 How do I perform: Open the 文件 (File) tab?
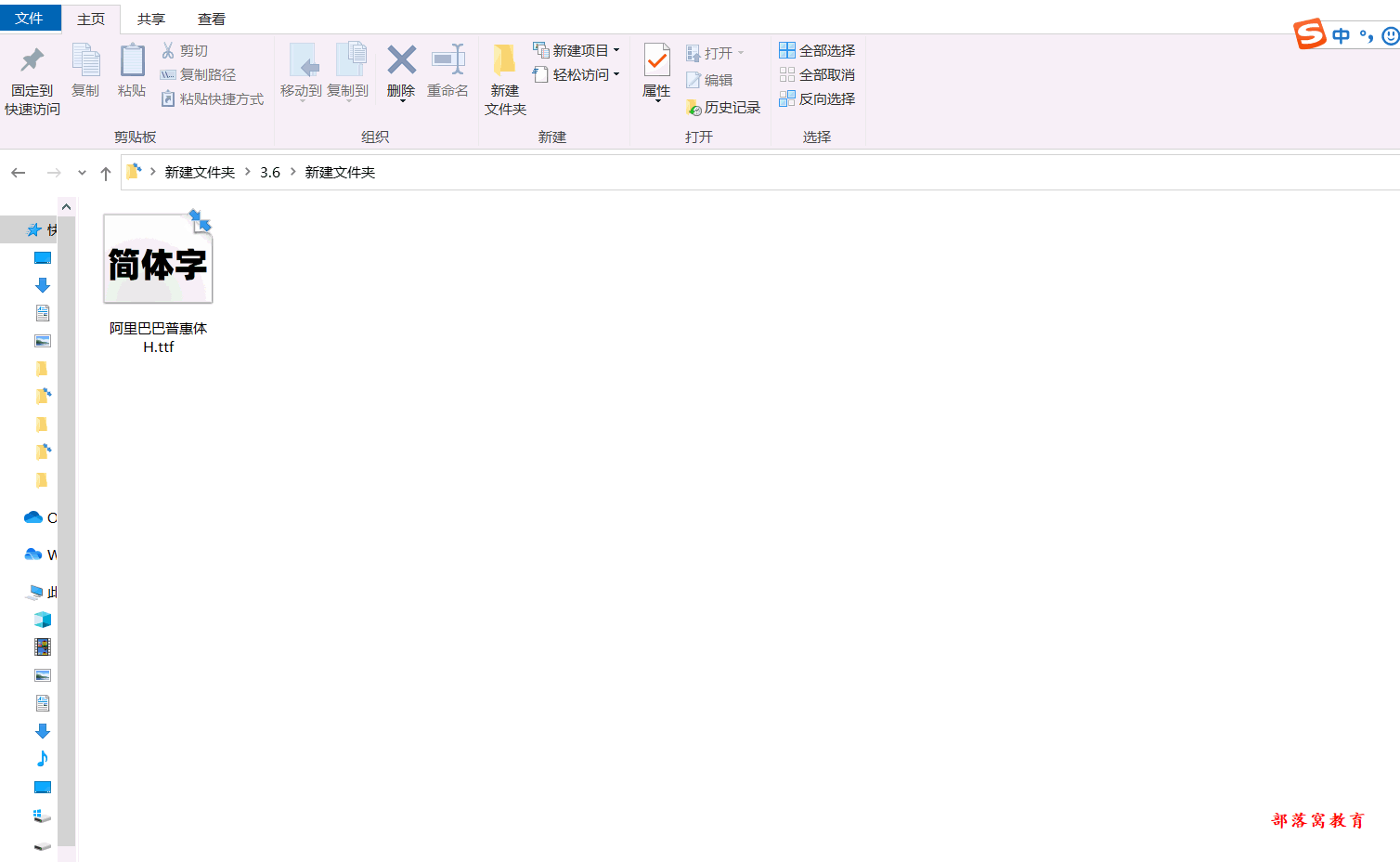[x=30, y=18]
